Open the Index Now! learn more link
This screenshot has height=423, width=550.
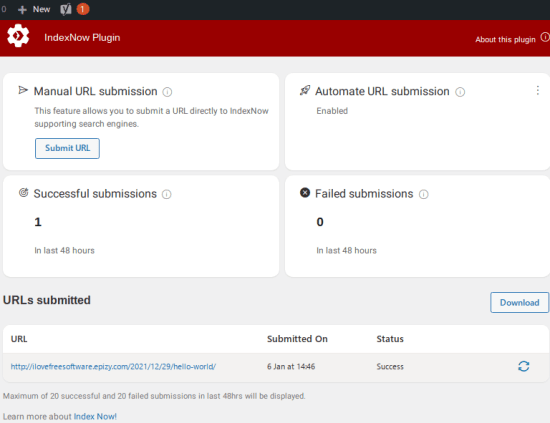coord(95,416)
